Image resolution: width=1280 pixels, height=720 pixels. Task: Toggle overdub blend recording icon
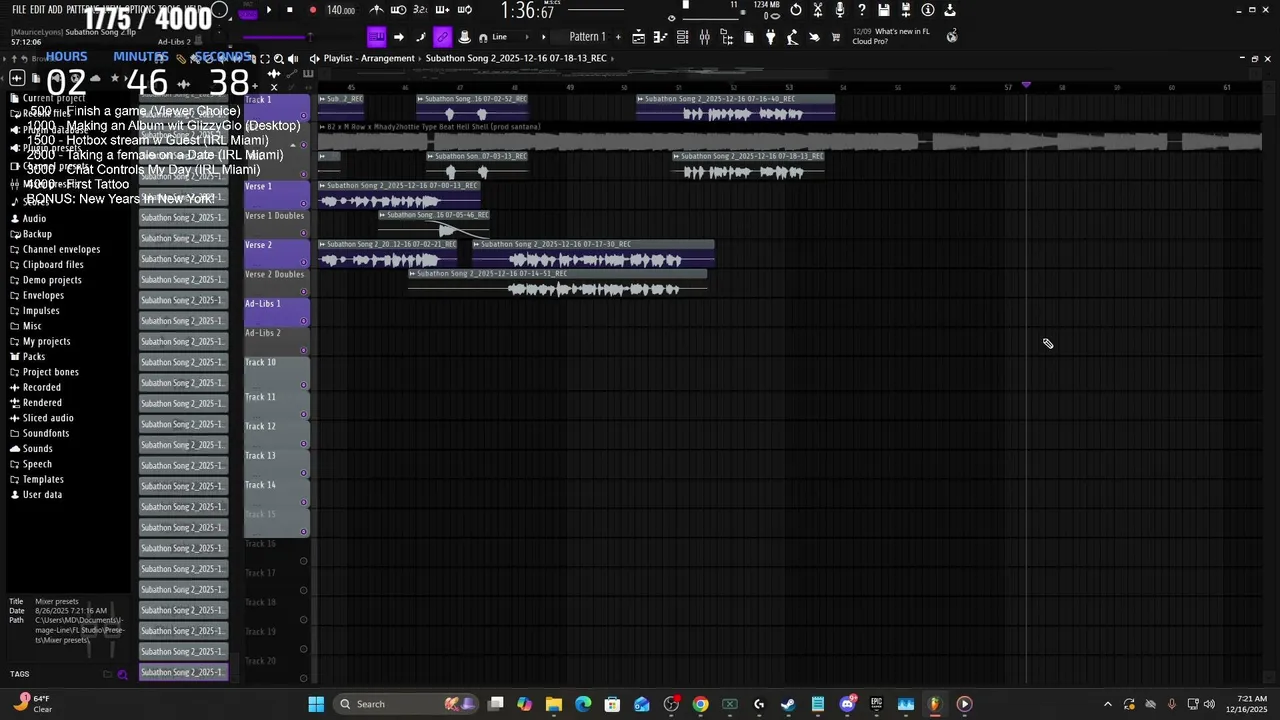click(x=442, y=10)
